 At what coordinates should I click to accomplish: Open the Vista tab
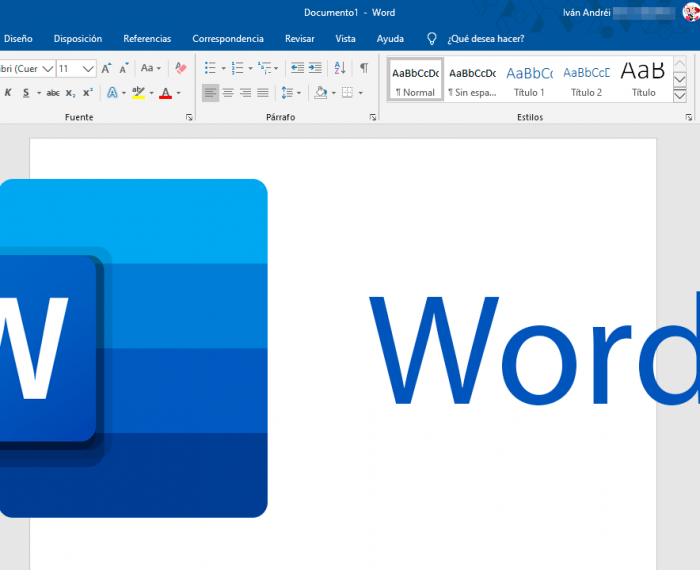point(346,39)
